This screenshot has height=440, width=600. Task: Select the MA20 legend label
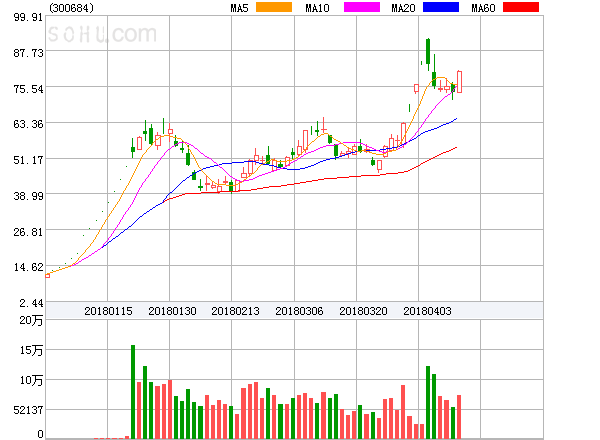pyautogui.click(x=403, y=8)
